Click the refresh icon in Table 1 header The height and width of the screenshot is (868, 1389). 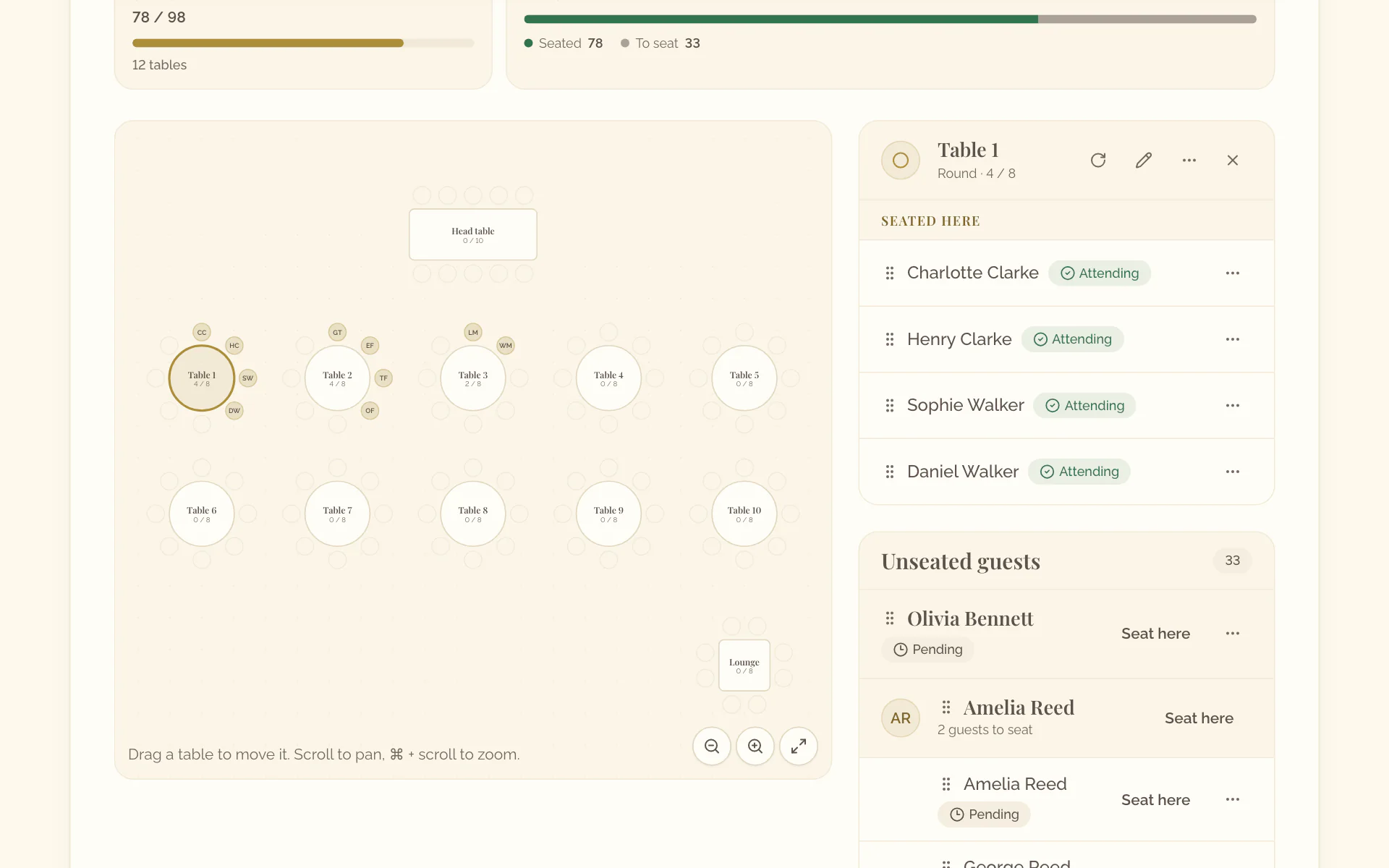[x=1098, y=160]
